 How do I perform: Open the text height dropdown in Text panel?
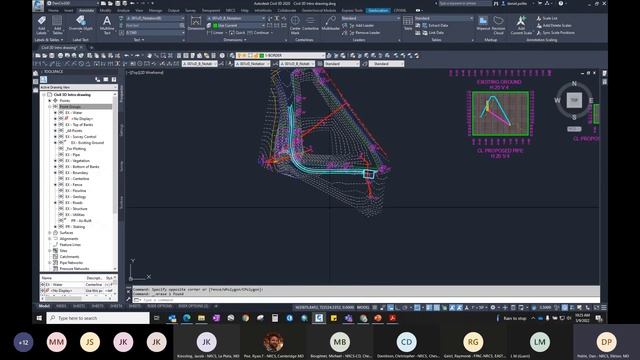click(154, 33)
